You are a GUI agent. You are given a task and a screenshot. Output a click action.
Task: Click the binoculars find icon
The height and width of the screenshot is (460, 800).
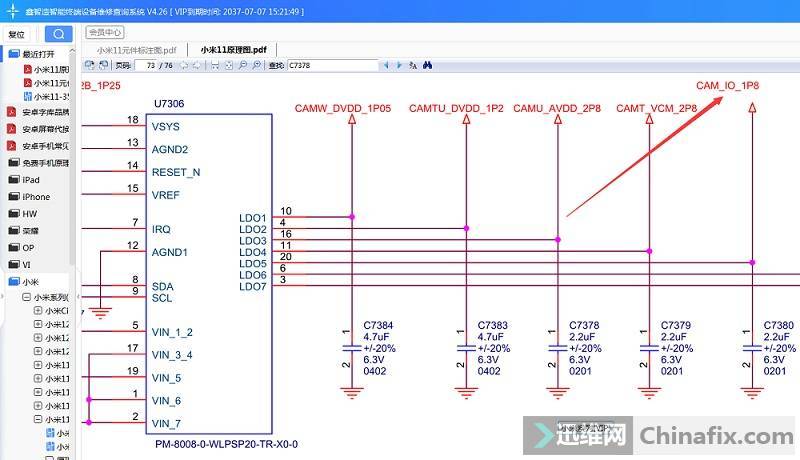click(x=427, y=65)
